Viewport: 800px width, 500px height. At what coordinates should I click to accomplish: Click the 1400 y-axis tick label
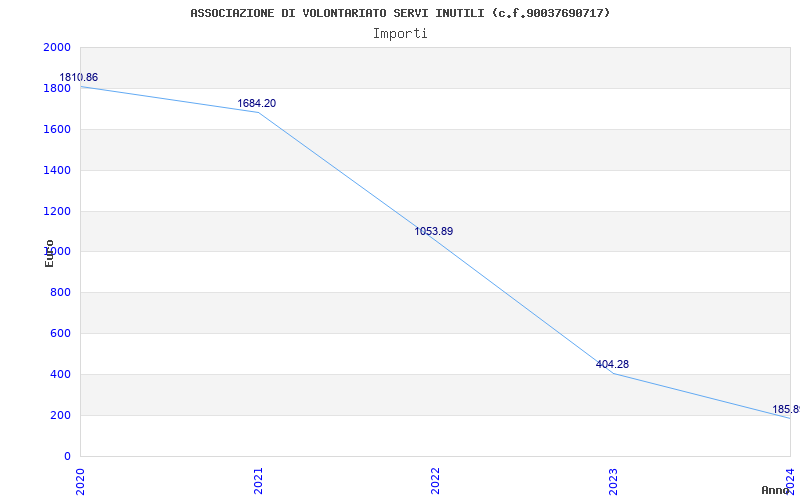click(x=57, y=170)
